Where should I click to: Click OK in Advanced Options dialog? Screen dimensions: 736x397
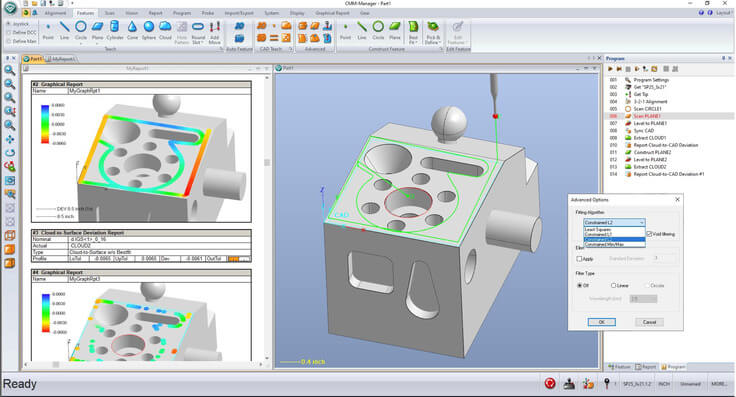click(602, 322)
